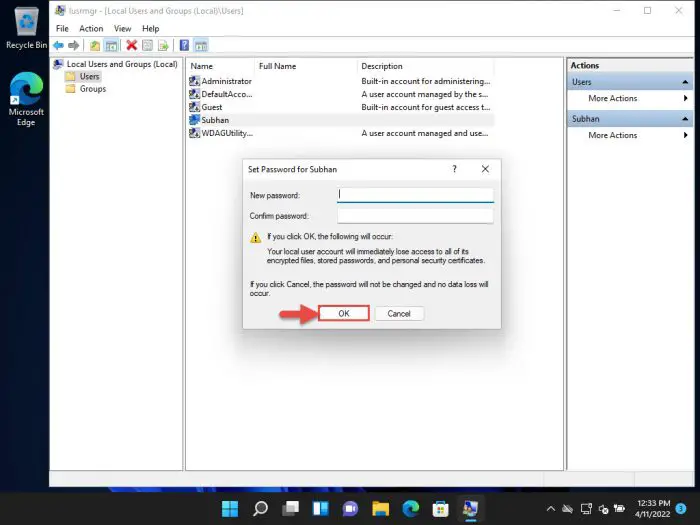Click 'Built-in account for guest access' description
Viewport: 700px width, 525px height.
(425, 107)
